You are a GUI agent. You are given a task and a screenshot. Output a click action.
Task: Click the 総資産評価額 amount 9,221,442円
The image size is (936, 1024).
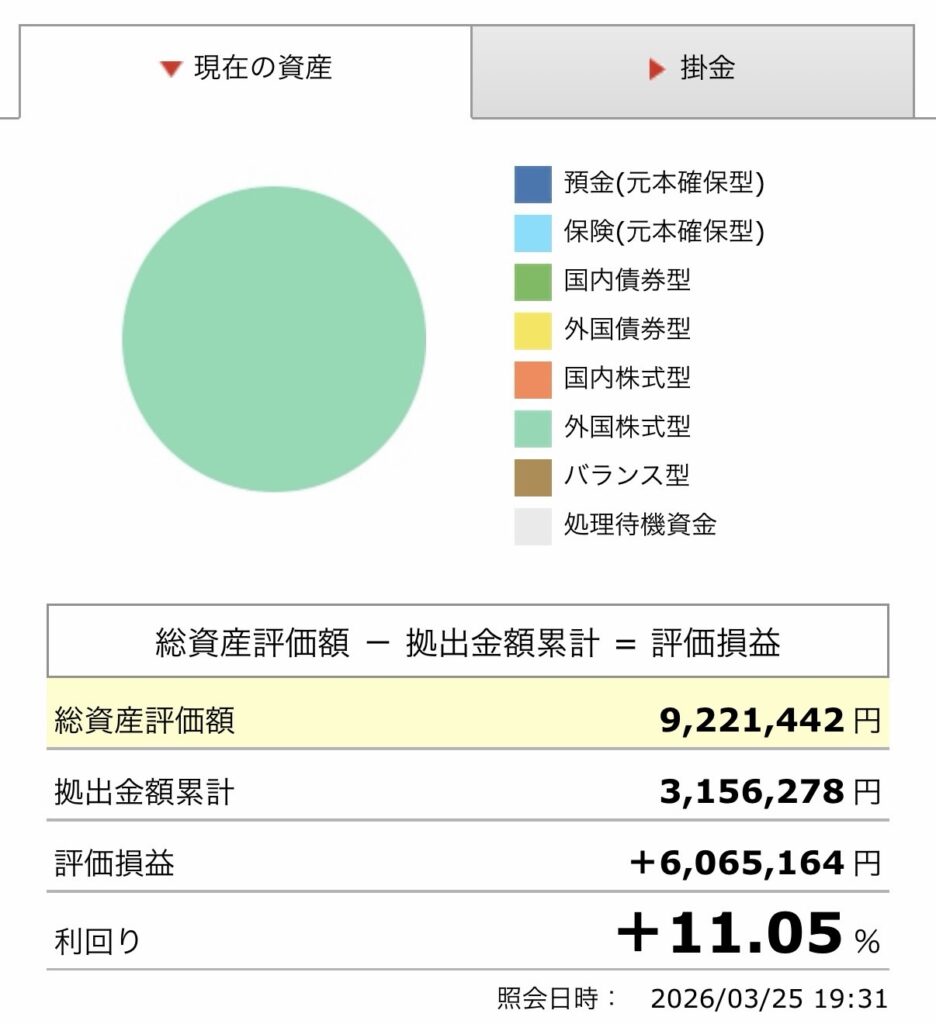(769, 720)
